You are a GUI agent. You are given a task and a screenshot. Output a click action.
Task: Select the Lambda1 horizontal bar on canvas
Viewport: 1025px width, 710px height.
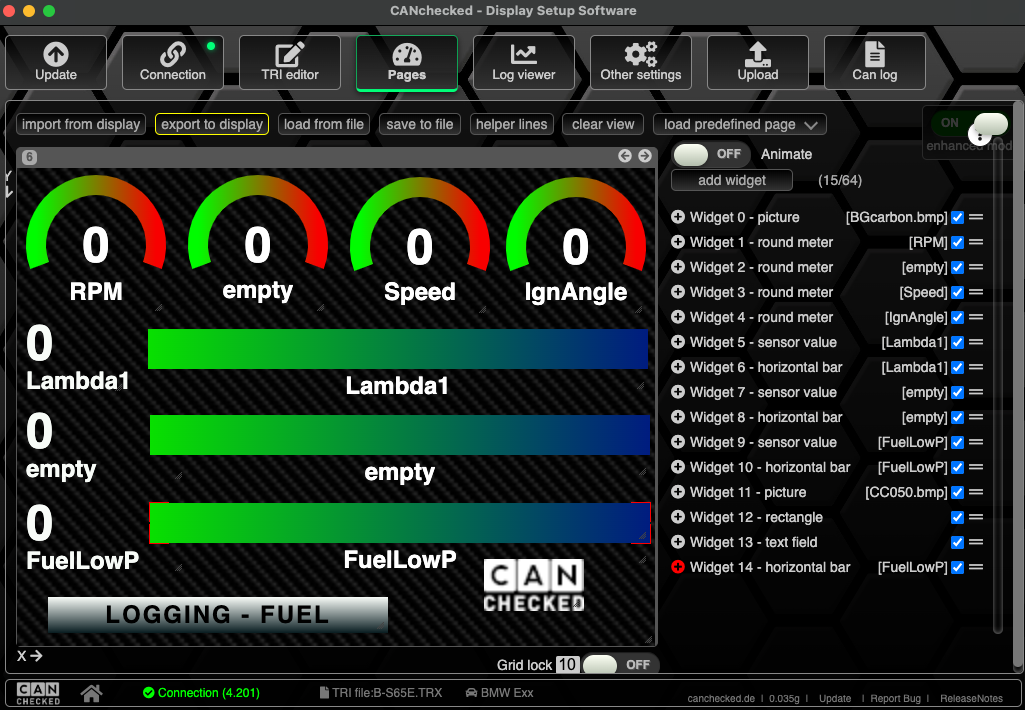click(398, 349)
